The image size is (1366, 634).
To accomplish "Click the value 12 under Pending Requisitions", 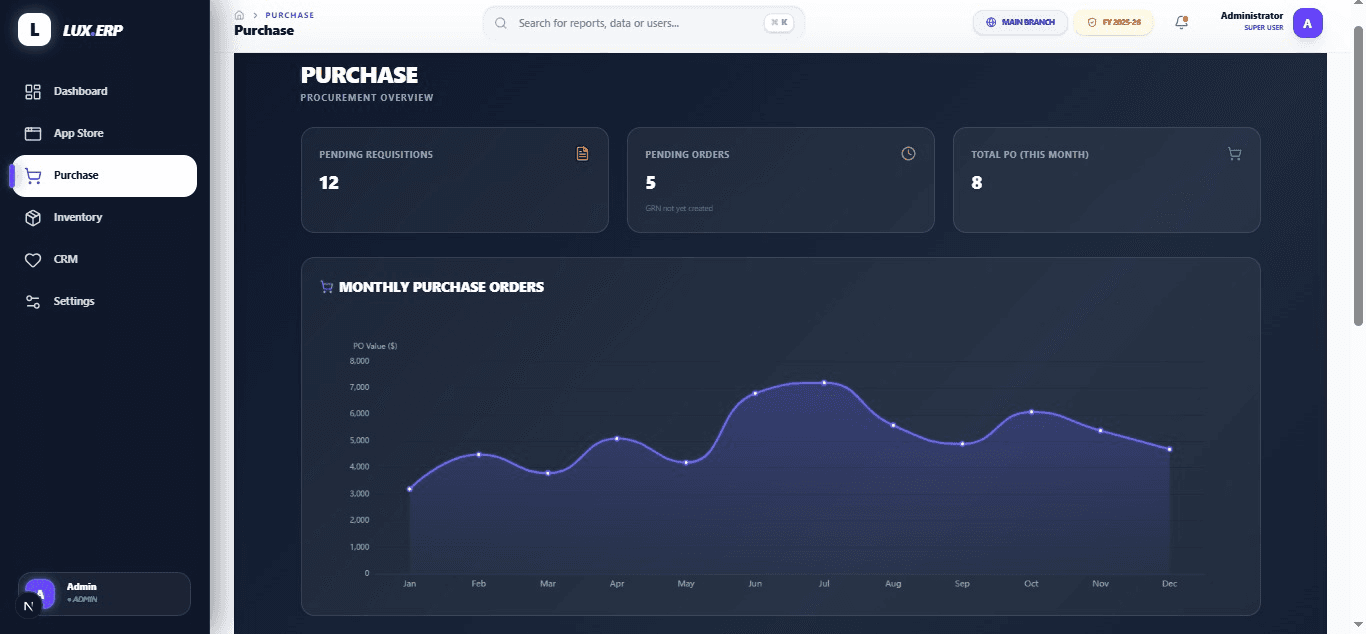I will tap(329, 182).
